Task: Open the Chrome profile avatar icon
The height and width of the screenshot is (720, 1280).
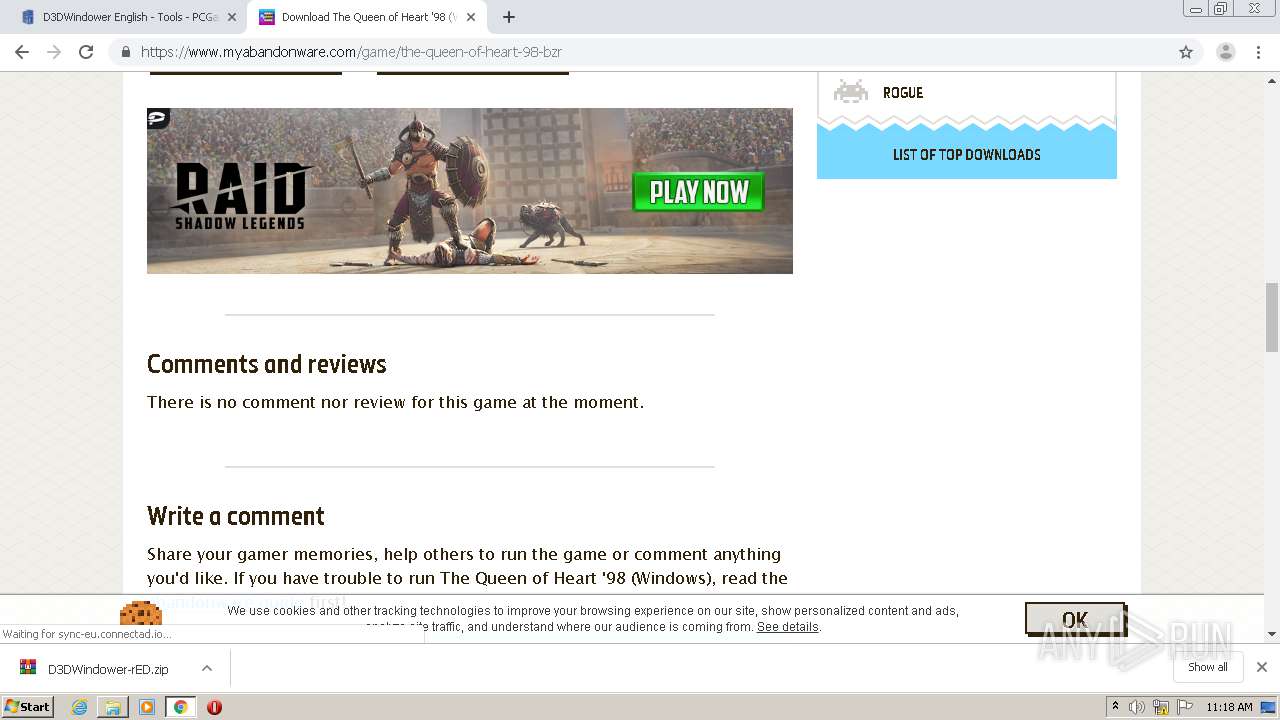Action: 1226,52
